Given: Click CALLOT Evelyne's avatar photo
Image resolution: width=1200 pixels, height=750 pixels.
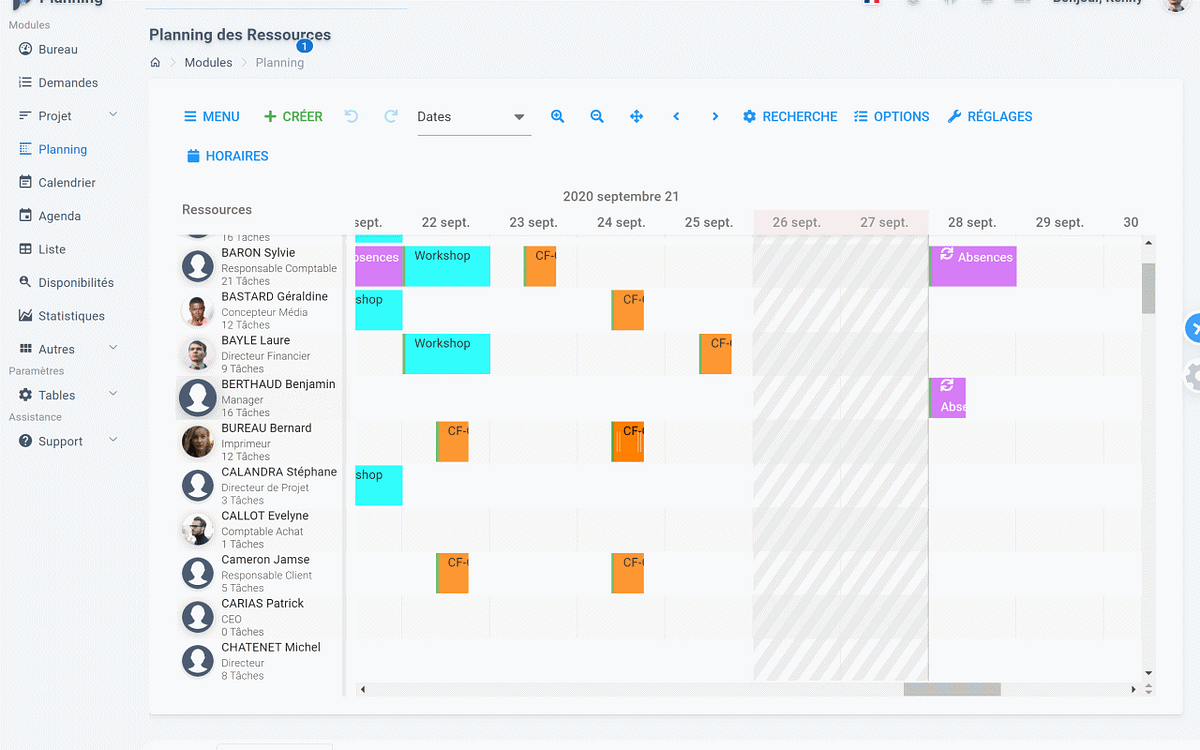Looking at the screenshot, I should [x=198, y=530].
